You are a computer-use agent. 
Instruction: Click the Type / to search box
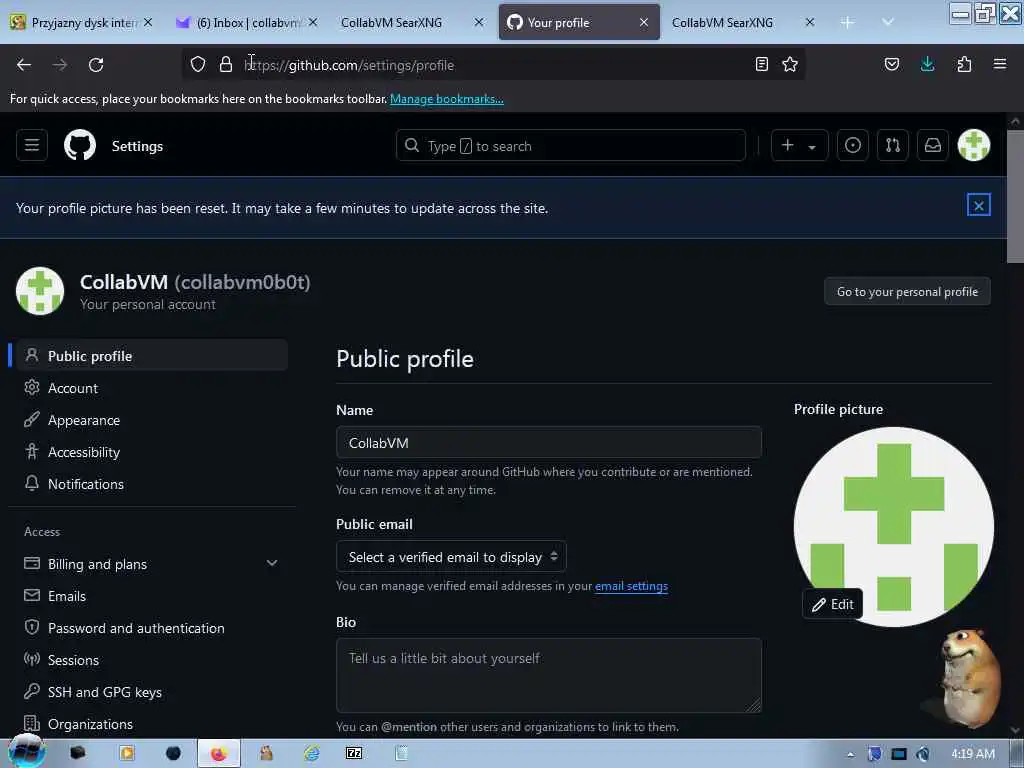570,145
